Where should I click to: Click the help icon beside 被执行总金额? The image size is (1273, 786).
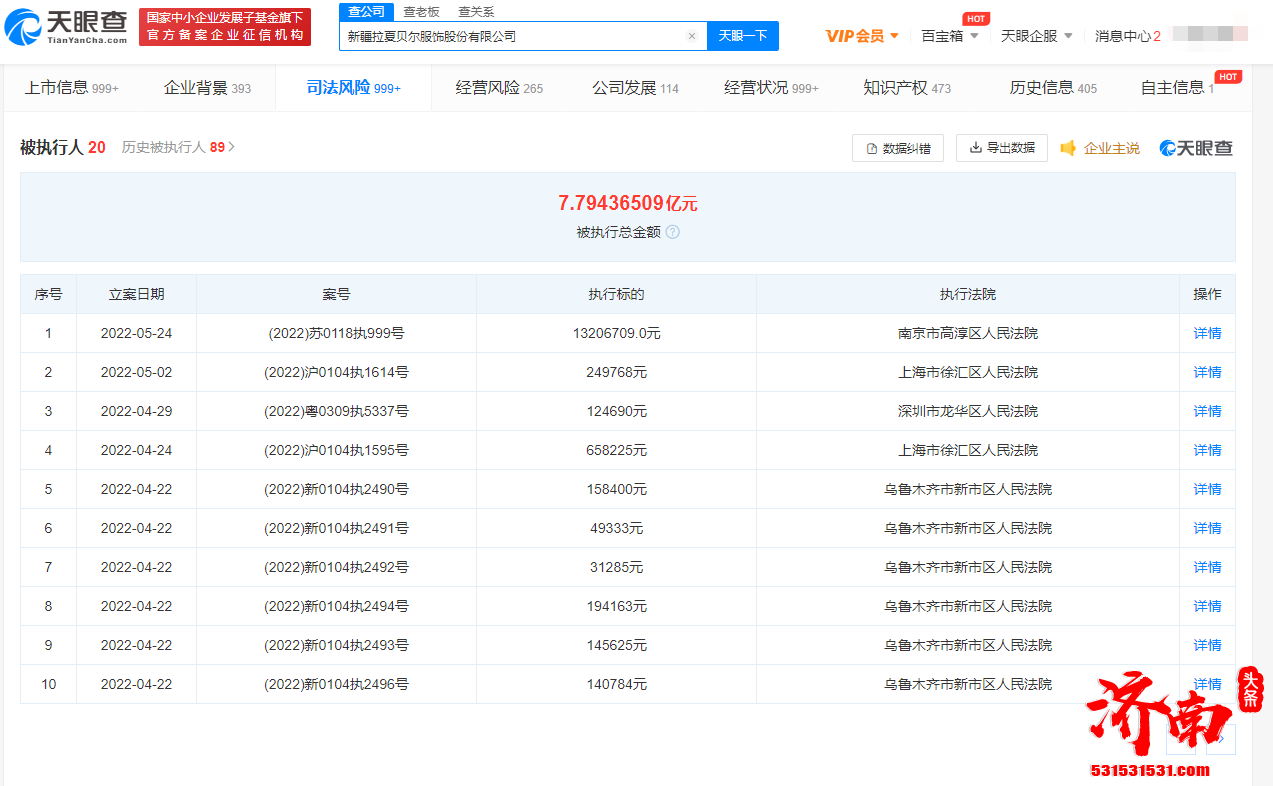tap(673, 232)
